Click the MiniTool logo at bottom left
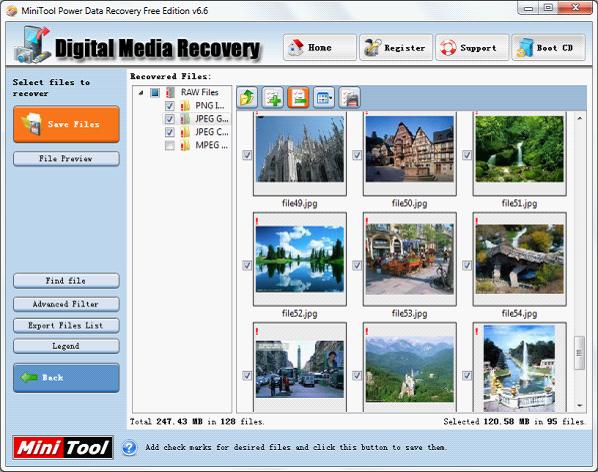The image size is (598, 472). coord(63,448)
